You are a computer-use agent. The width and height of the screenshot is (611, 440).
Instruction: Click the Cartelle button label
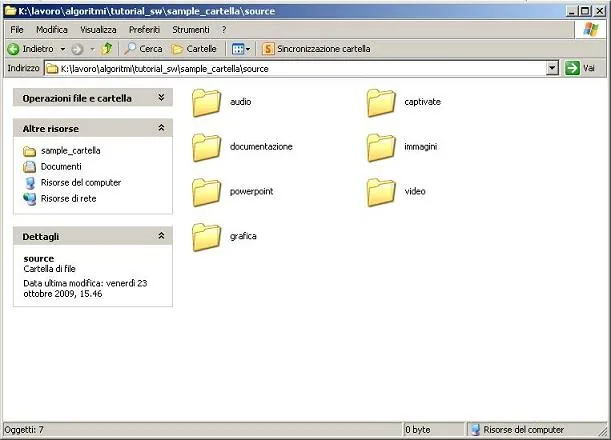201,49
